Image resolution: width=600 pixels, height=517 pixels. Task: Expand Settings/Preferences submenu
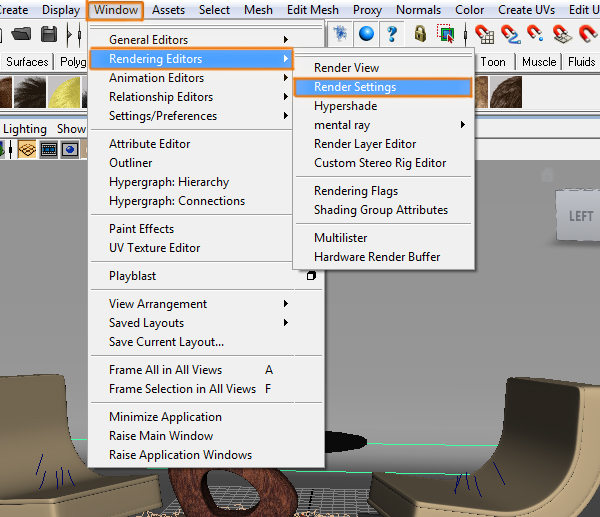tap(191, 116)
